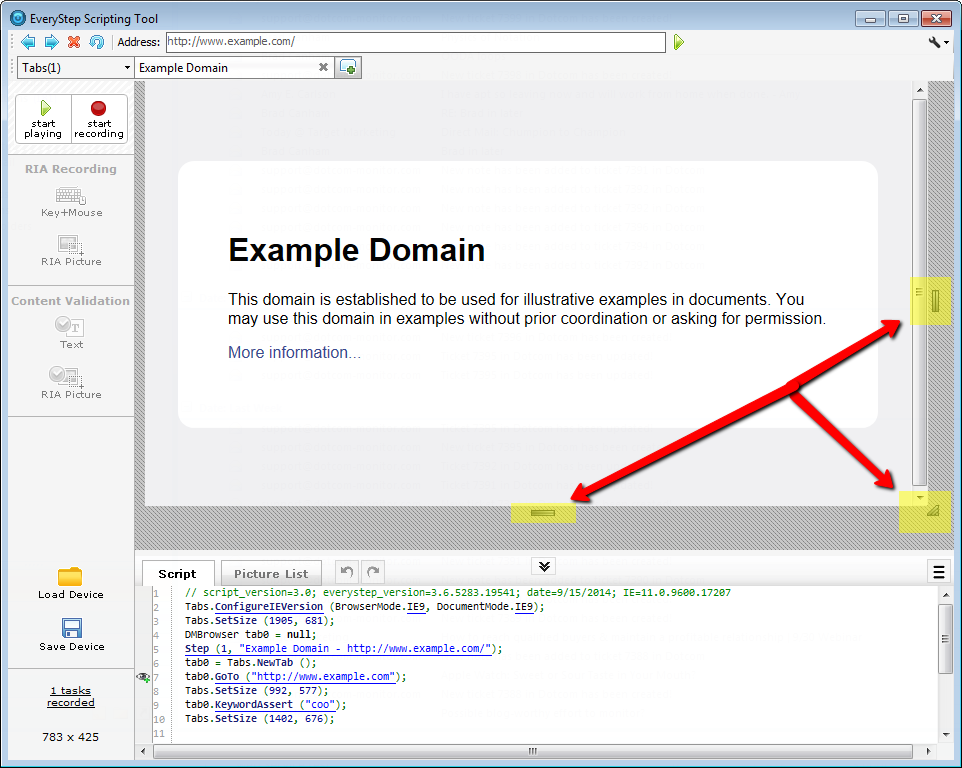Open the wrench settings menu
The height and width of the screenshot is (768, 962).
[938, 42]
